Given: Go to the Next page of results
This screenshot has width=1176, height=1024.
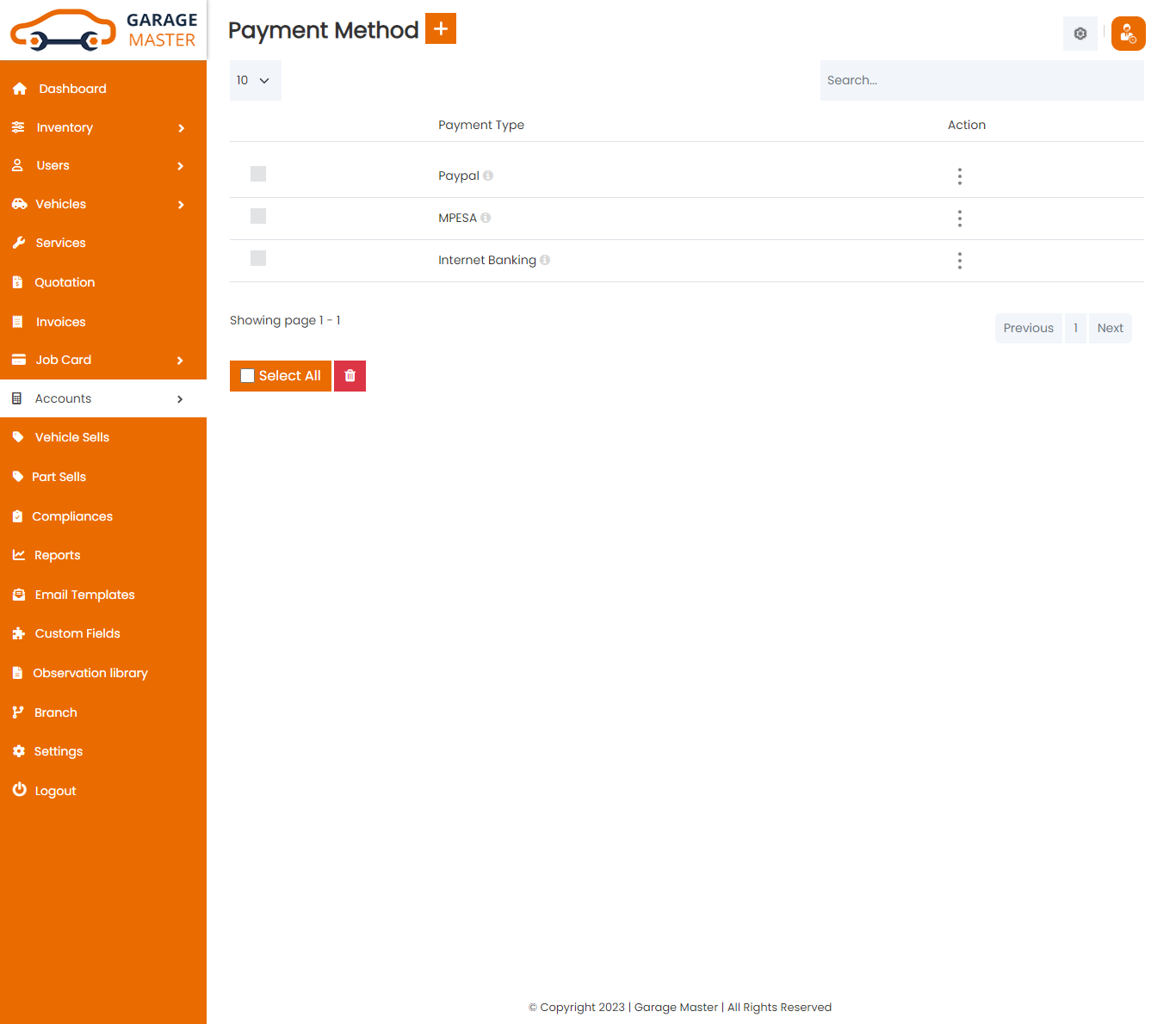Looking at the screenshot, I should (x=1110, y=328).
